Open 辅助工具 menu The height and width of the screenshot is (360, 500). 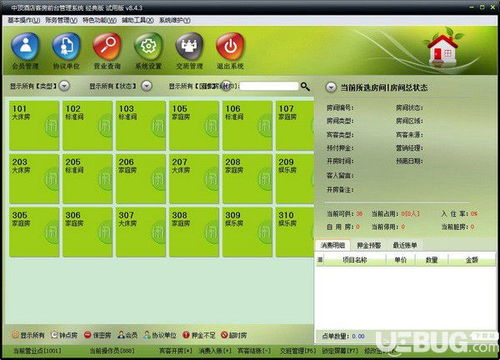click(x=137, y=20)
